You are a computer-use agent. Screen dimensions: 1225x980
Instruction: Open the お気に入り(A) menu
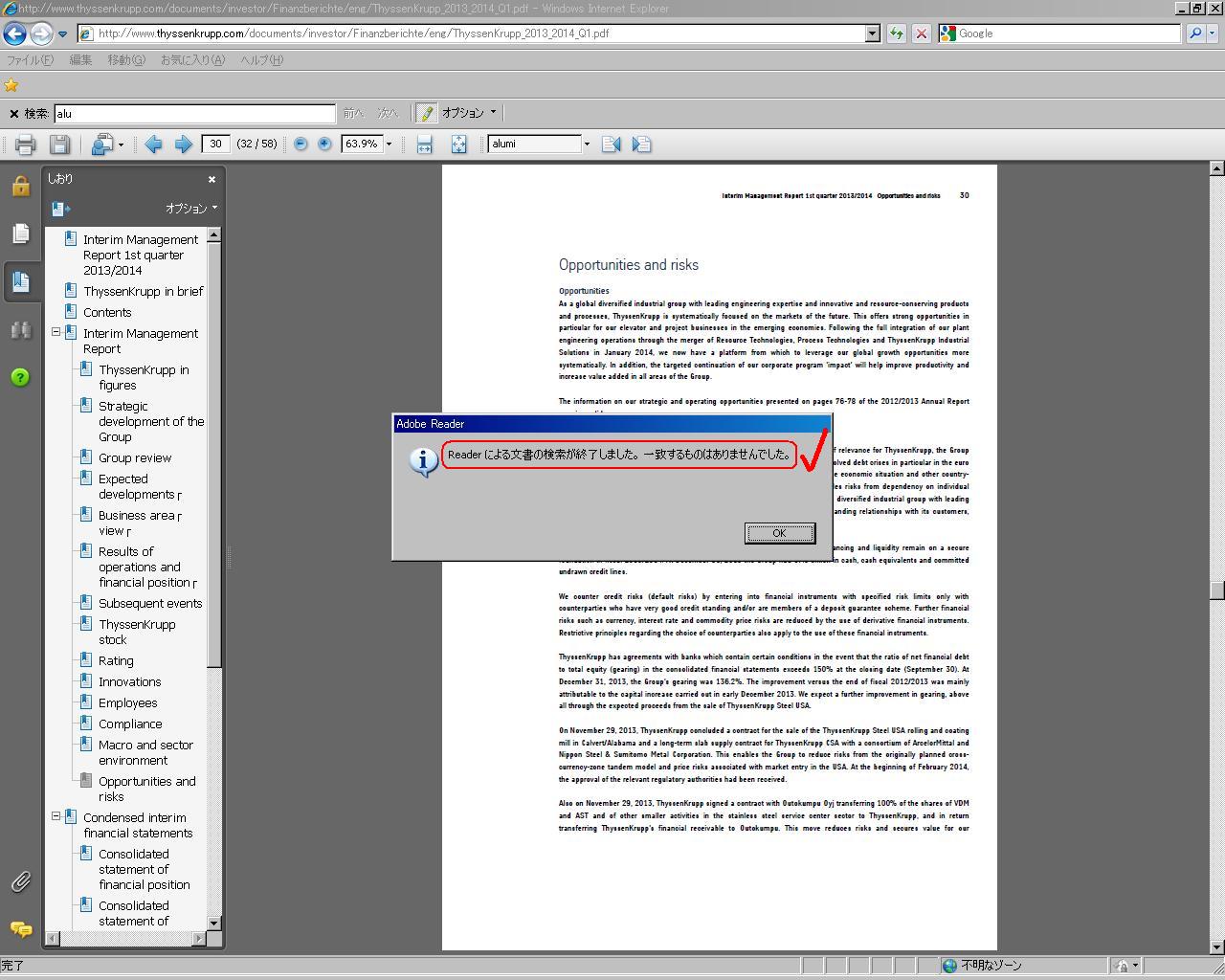tap(192, 60)
